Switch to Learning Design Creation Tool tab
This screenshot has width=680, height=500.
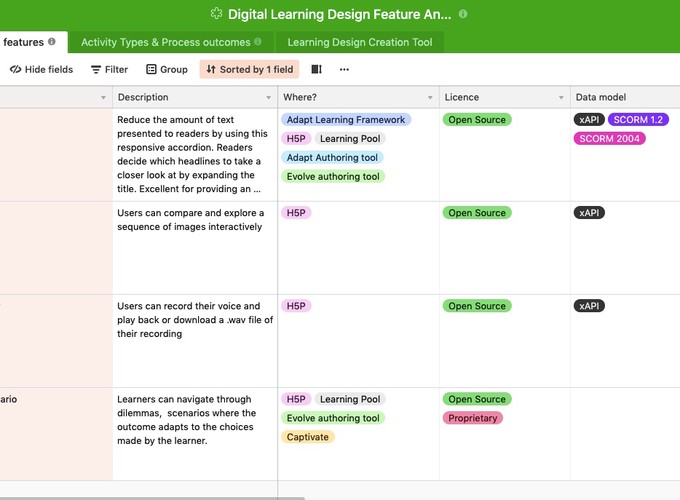360,42
